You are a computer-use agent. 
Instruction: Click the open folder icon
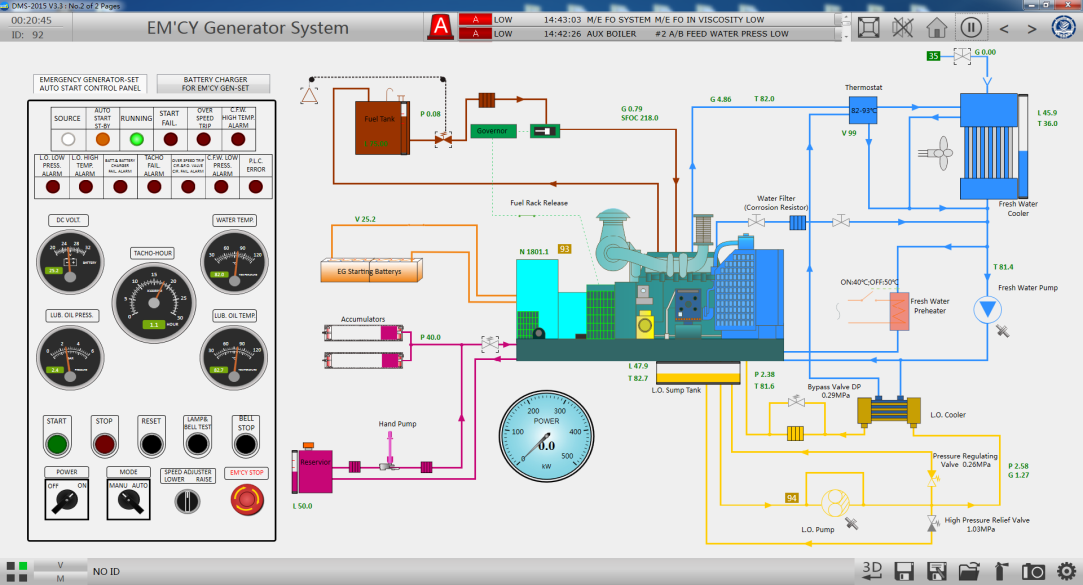click(969, 570)
